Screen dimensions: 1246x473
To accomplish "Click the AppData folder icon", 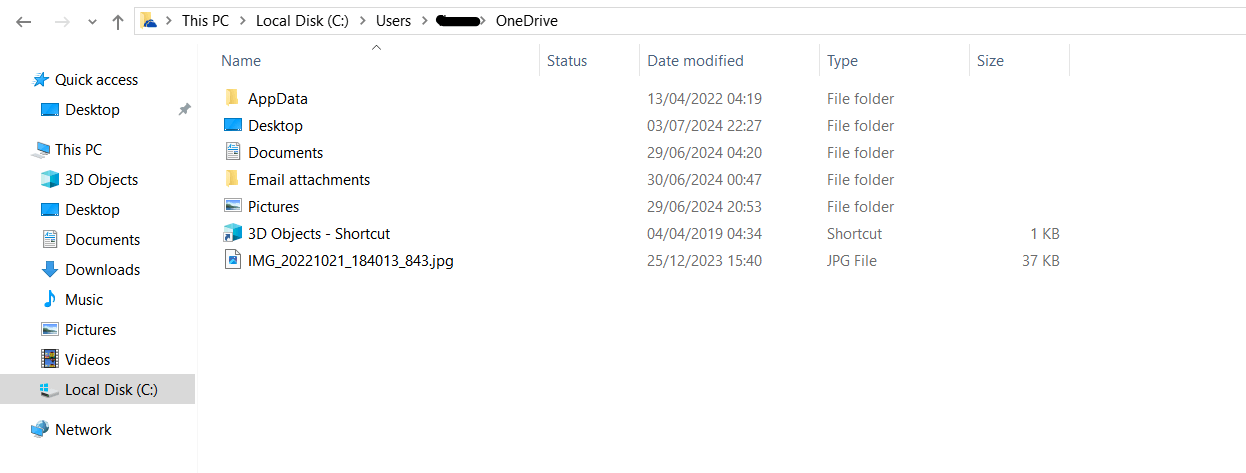I will point(232,98).
